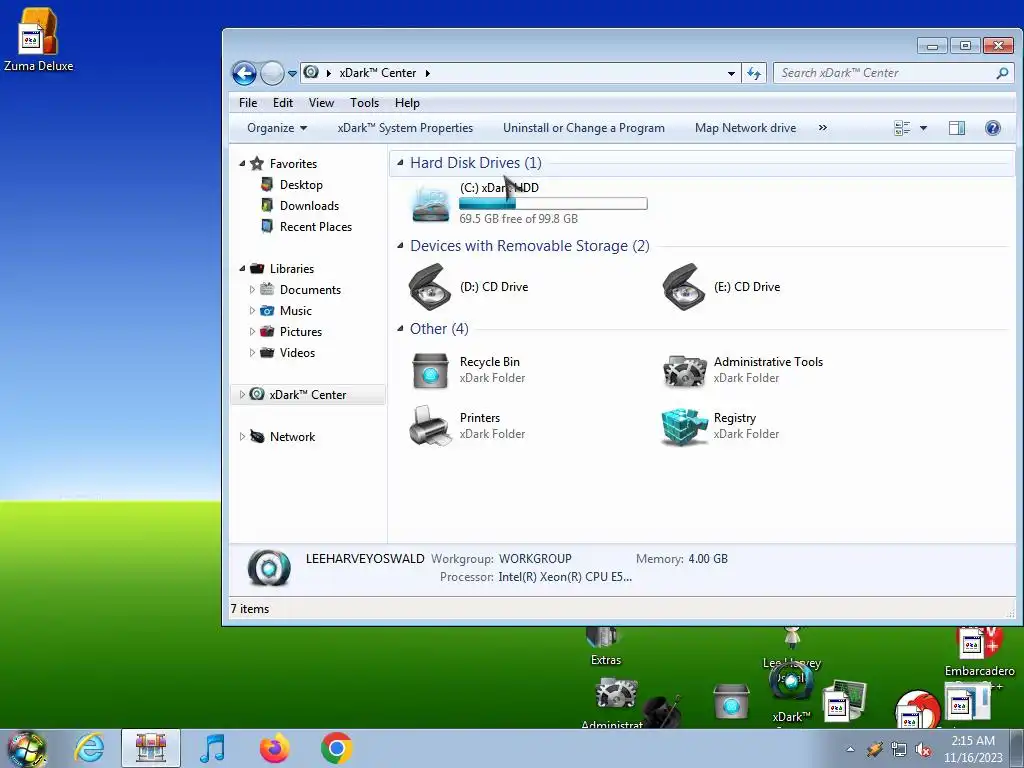Launch Google Chrome from the taskbar
This screenshot has height=768, width=1024.
[x=336, y=748]
